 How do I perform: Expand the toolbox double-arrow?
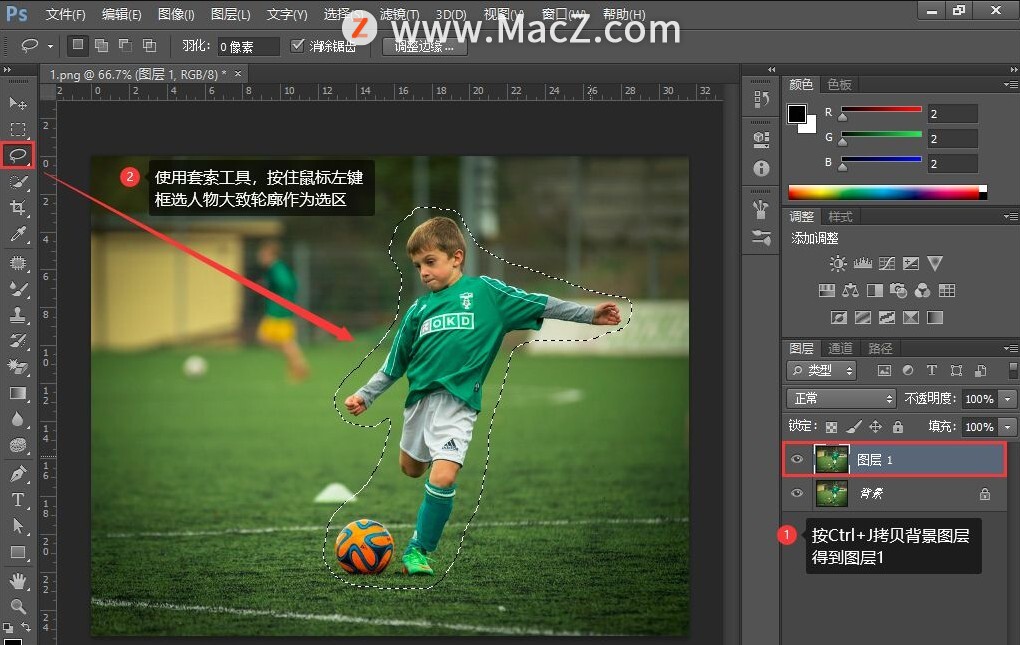(8, 70)
